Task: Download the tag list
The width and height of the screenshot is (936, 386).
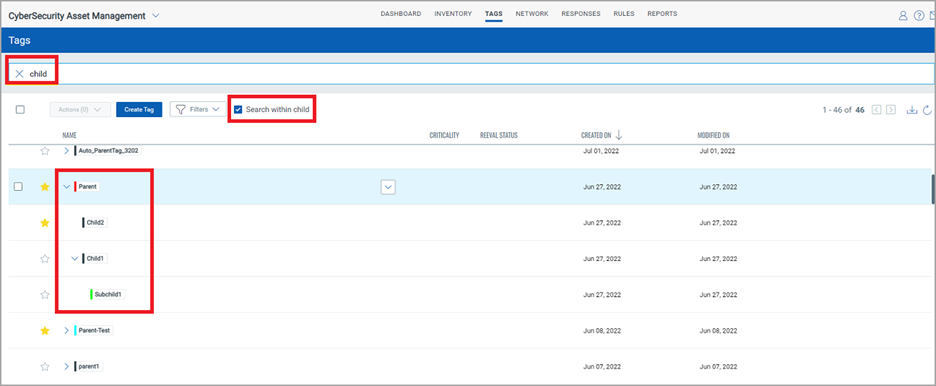Action: point(912,110)
